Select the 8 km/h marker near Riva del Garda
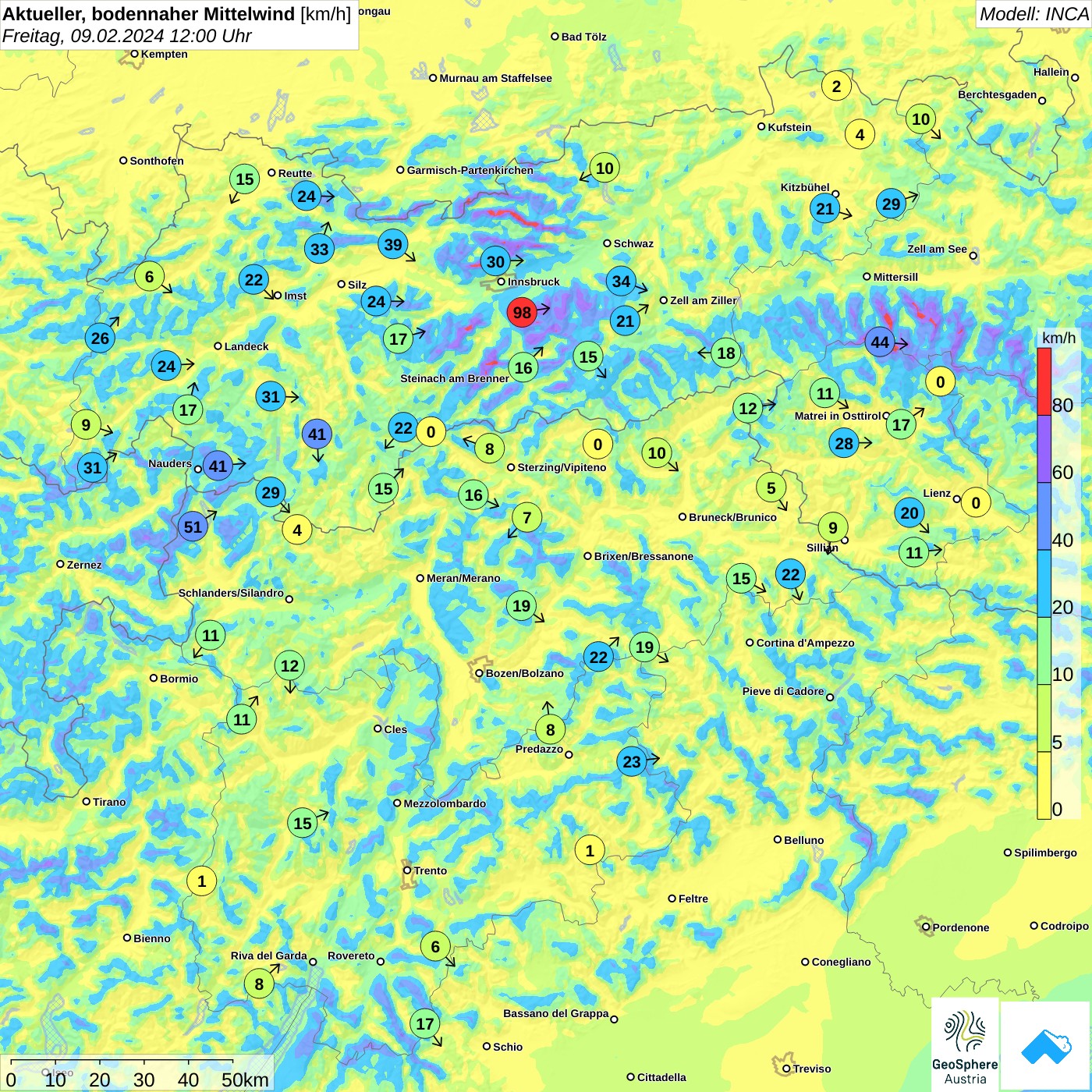Image resolution: width=1092 pixels, height=1092 pixels. point(259,984)
